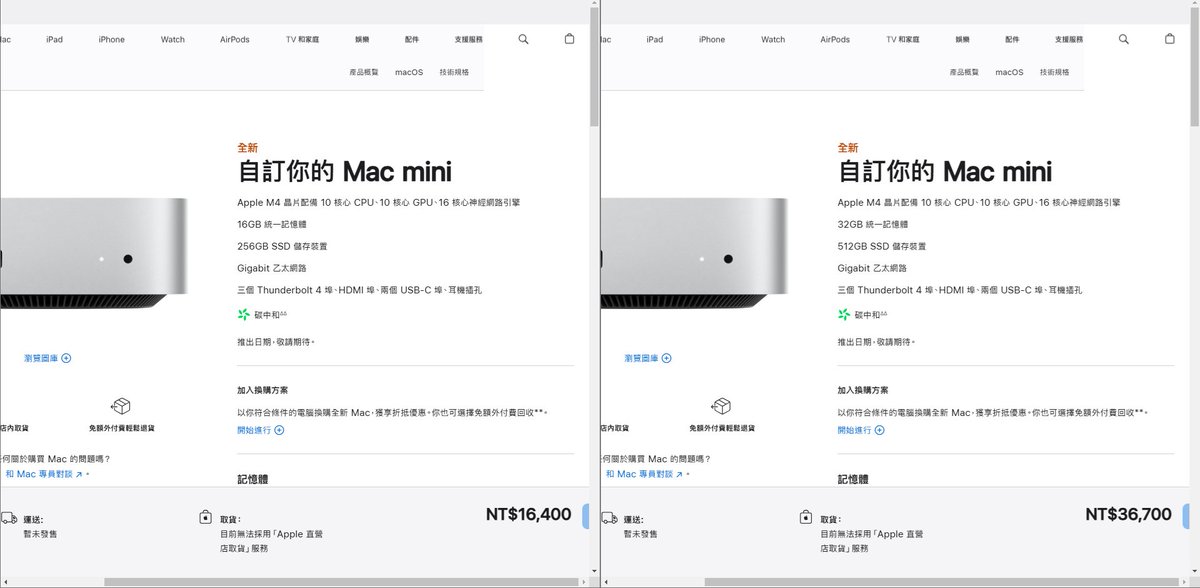Image resolution: width=1200 pixels, height=588 pixels.
Task: Click 開始進行 trade-in link in left window
Action: (x=261, y=430)
